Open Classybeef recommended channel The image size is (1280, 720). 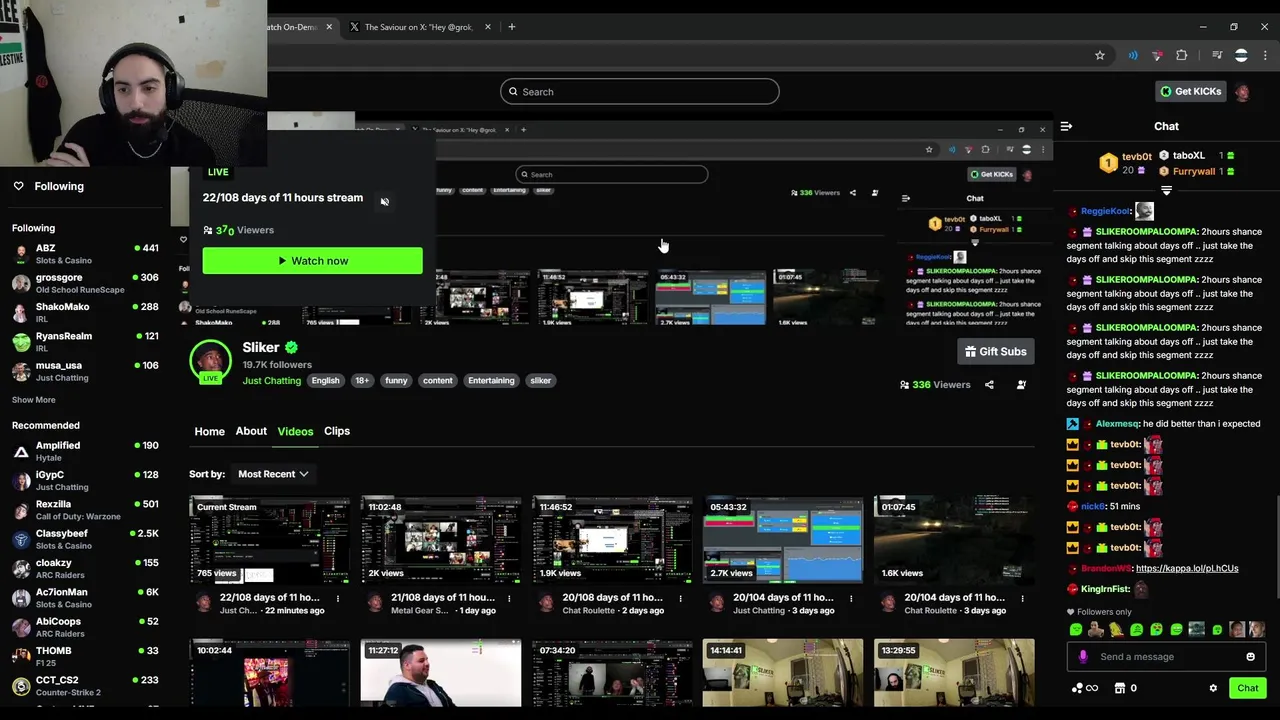[x=85, y=539]
